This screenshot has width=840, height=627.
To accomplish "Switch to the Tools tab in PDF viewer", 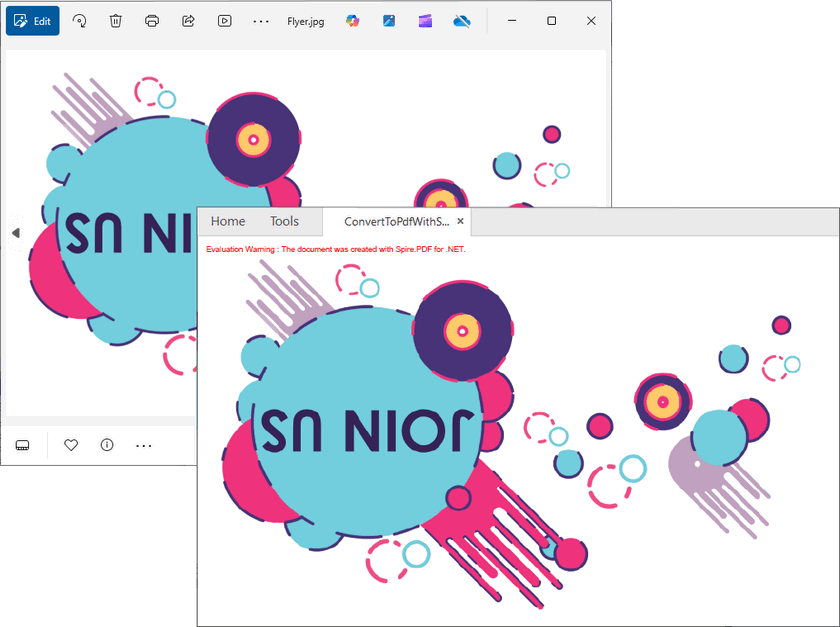I will click(284, 221).
